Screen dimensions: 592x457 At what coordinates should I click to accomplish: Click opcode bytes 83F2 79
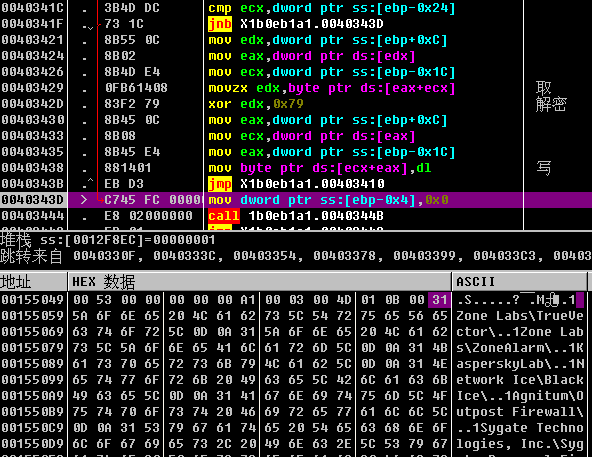[x=132, y=104]
